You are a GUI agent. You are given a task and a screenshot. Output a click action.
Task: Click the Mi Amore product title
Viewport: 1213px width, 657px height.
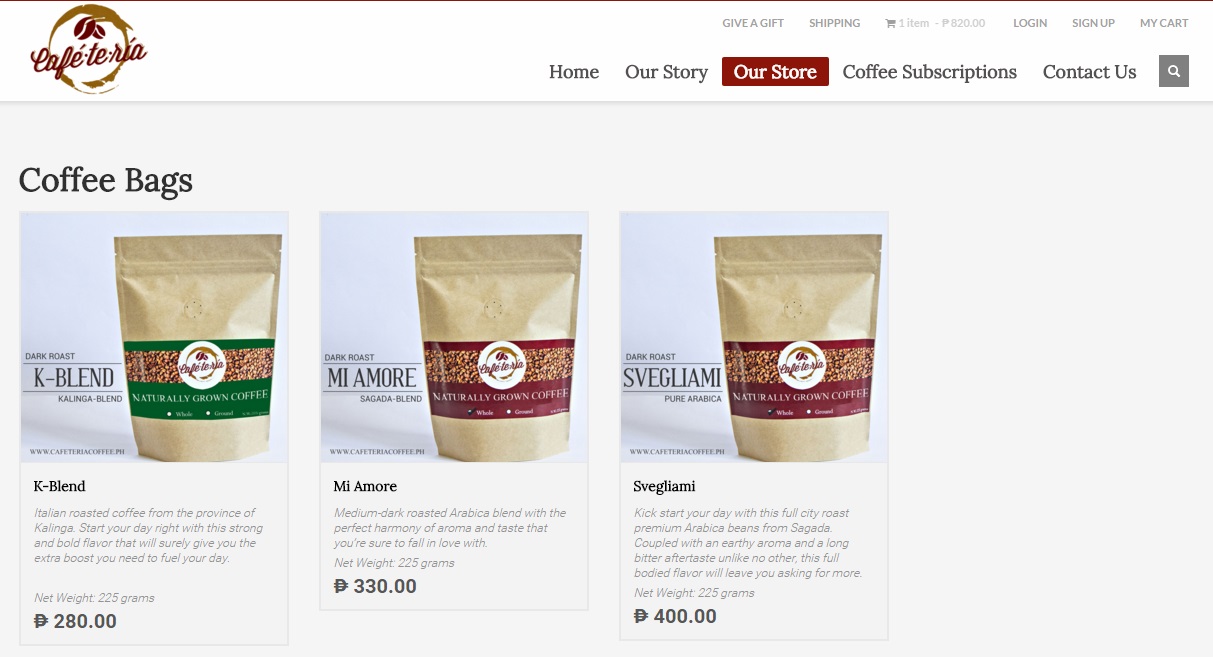[365, 486]
